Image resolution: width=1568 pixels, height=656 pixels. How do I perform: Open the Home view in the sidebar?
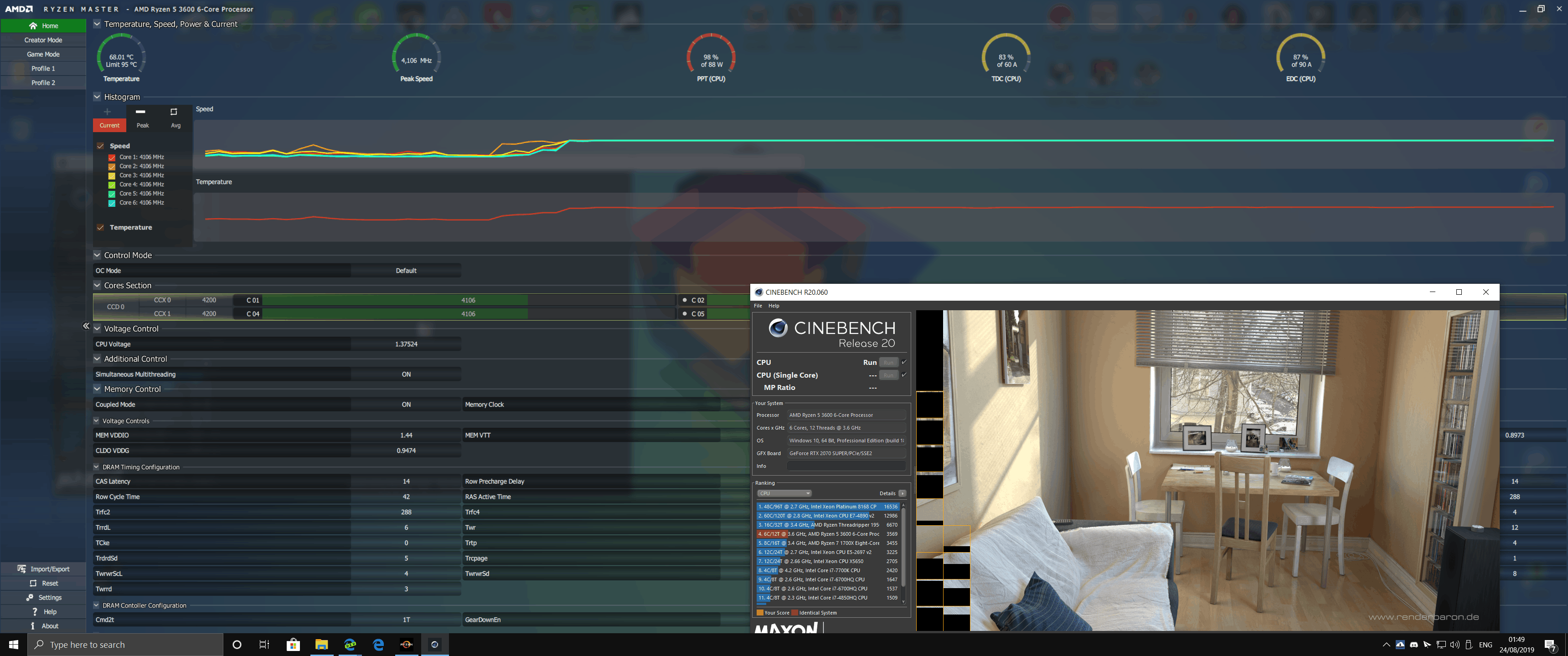43,26
